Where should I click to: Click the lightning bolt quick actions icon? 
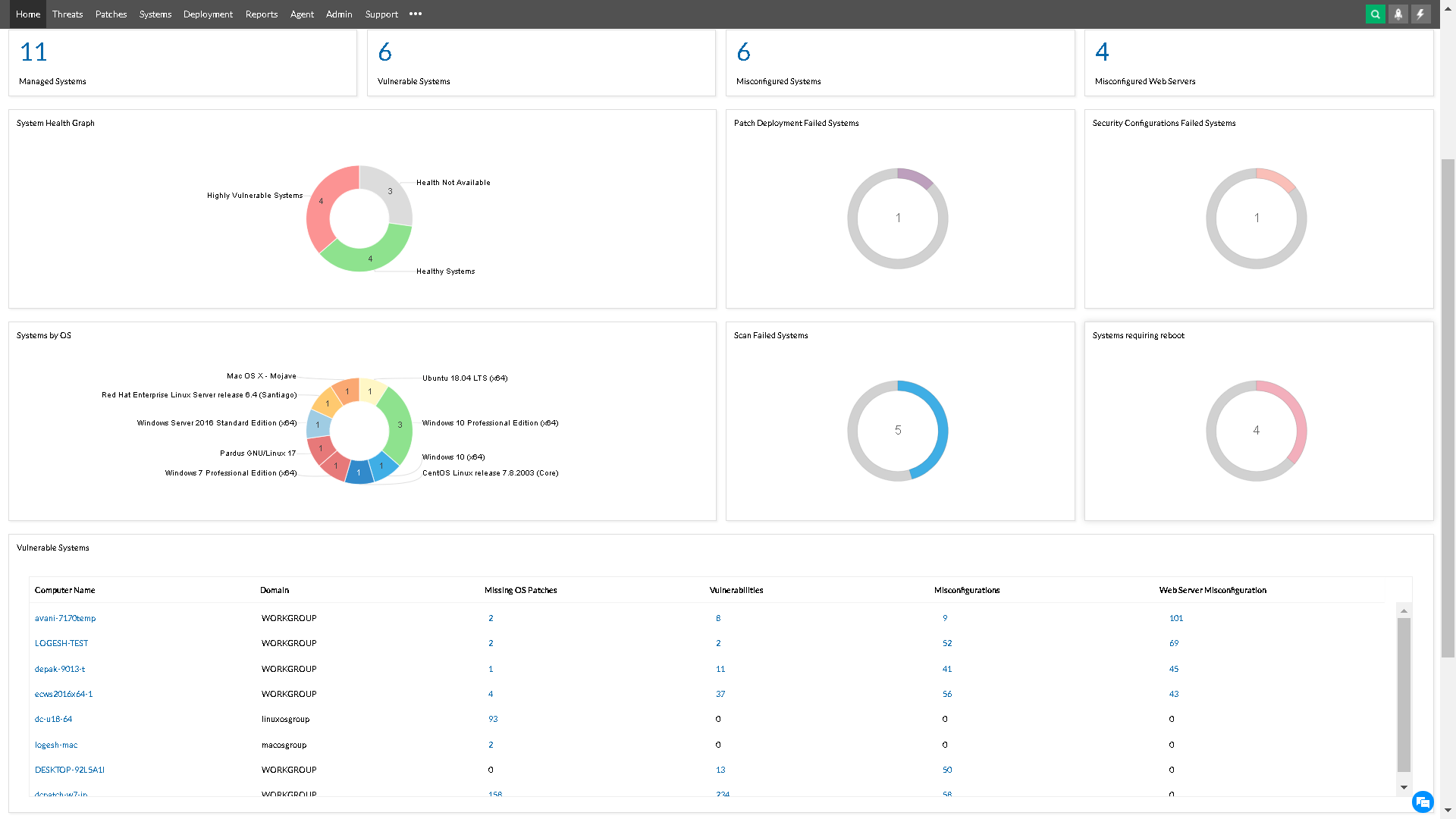(x=1420, y=14)
